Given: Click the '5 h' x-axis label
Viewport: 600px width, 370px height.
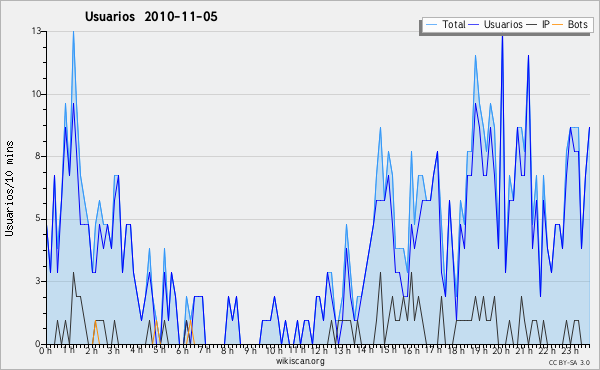Looking at the screenshot, I should (159, 350).
